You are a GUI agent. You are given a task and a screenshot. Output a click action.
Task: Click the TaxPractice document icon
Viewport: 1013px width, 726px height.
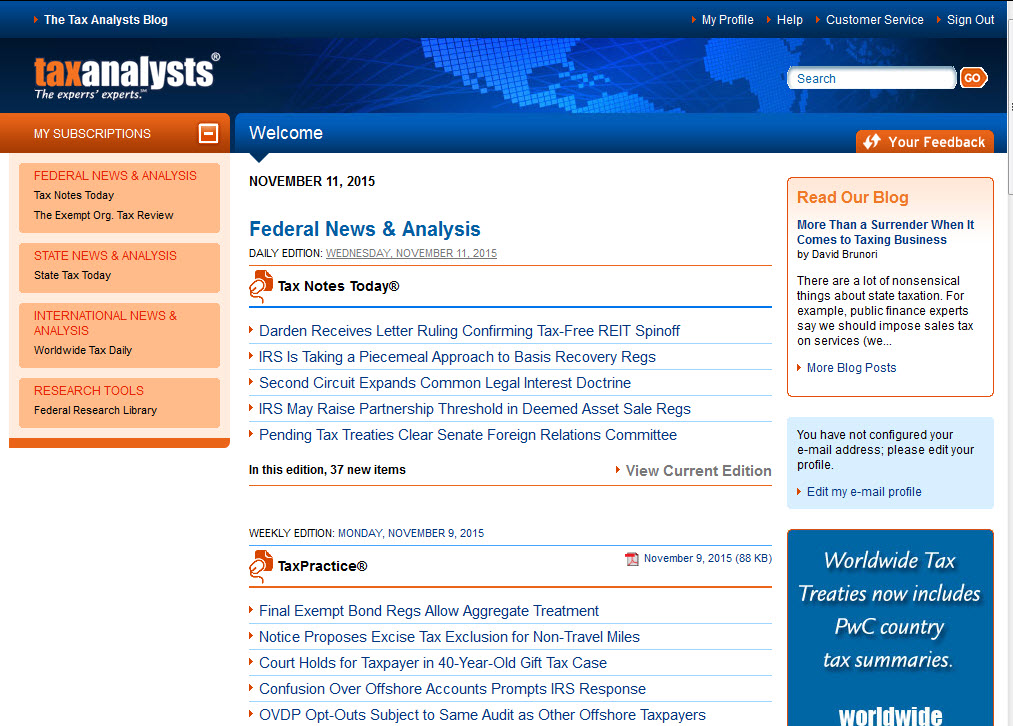[260, 565]
